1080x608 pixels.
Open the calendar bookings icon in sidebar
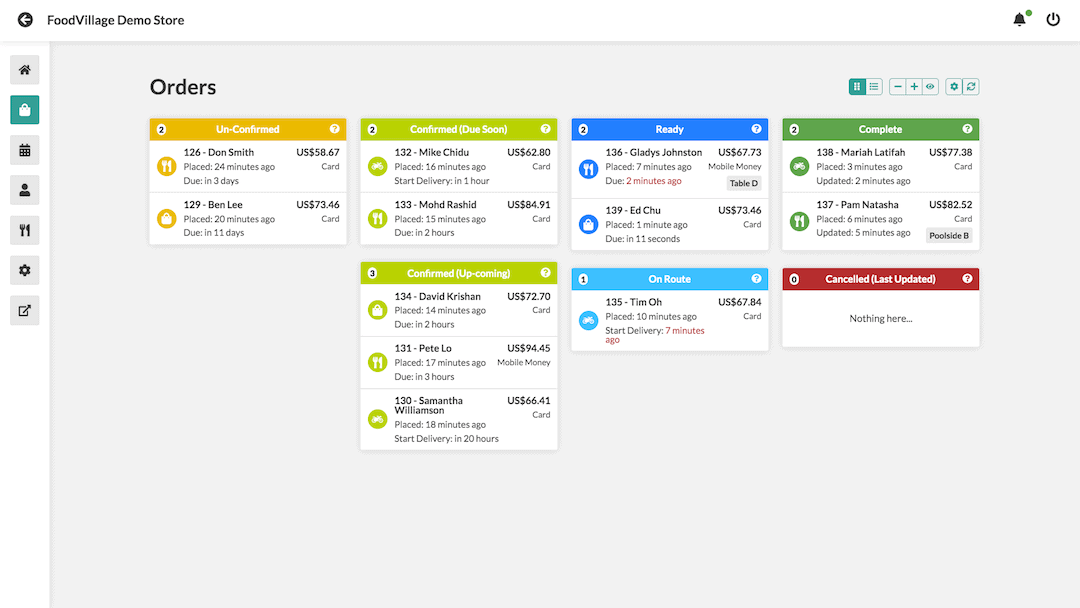(24, 150)
